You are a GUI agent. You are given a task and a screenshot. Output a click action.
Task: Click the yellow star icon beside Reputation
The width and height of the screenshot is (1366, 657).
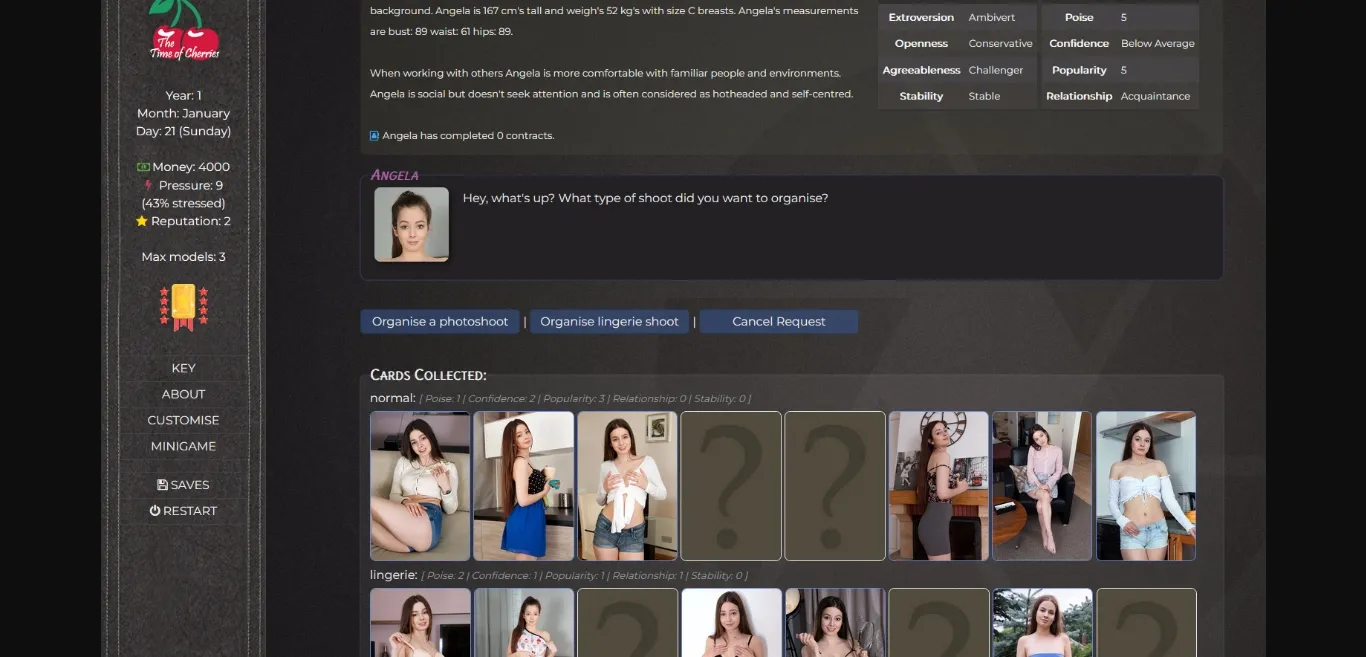[x=142, y=221]
